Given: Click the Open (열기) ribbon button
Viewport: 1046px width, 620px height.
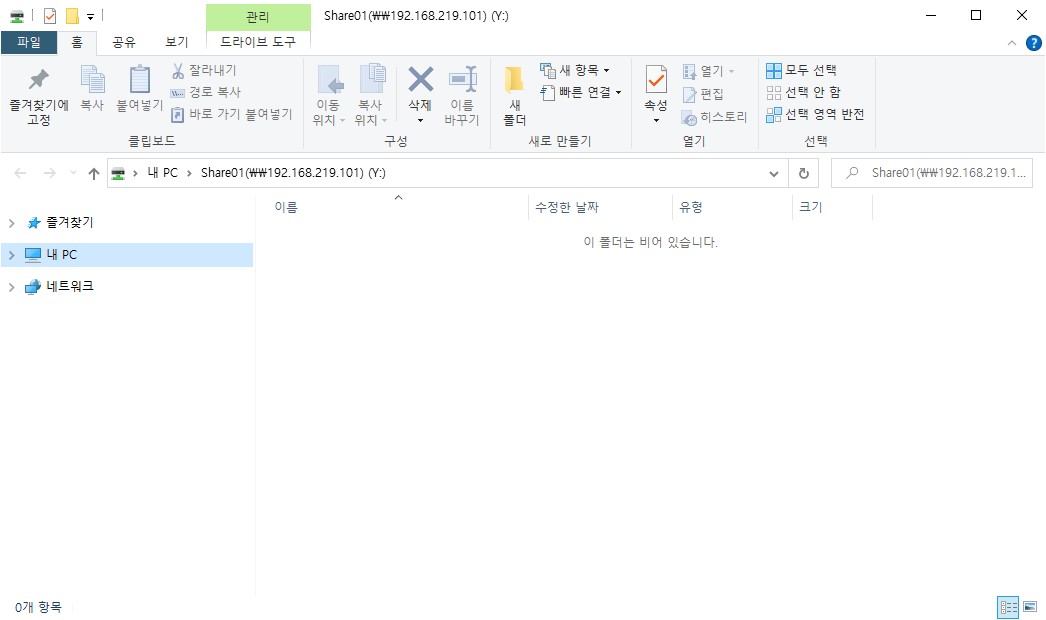Looking at the screenshot, I should coord(708,71).
